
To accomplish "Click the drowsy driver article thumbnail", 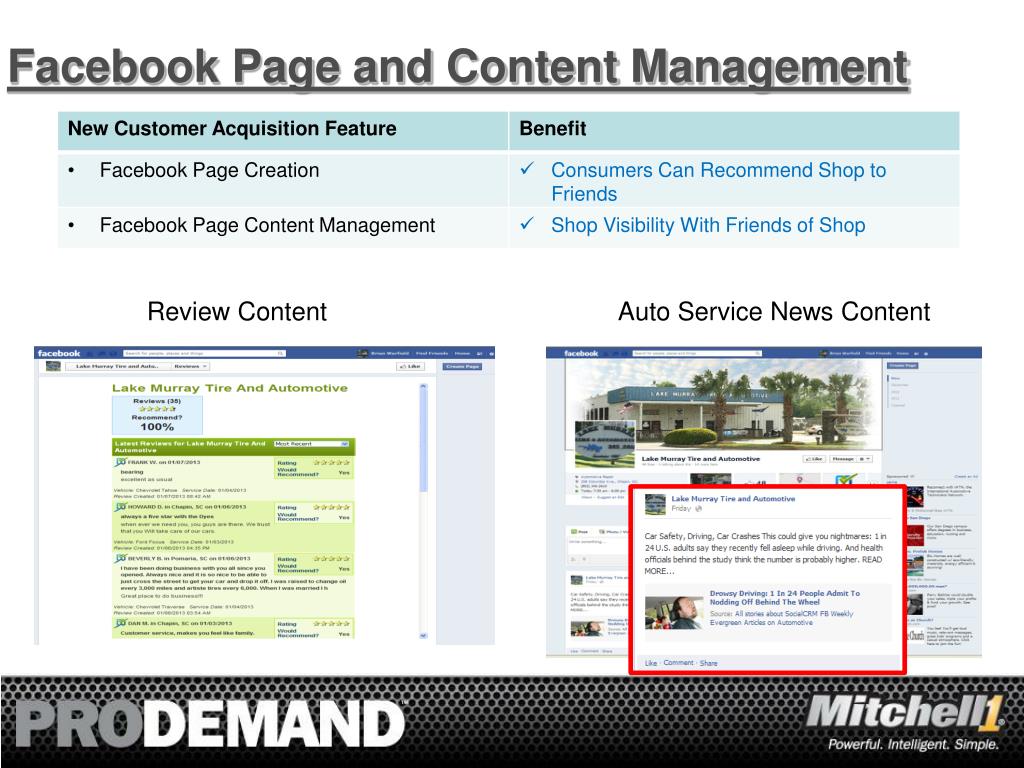I will coord(675,613).
